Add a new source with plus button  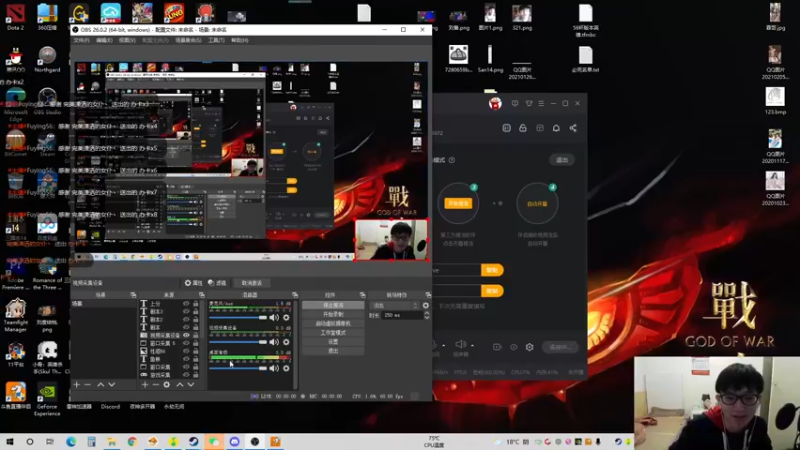145,385
